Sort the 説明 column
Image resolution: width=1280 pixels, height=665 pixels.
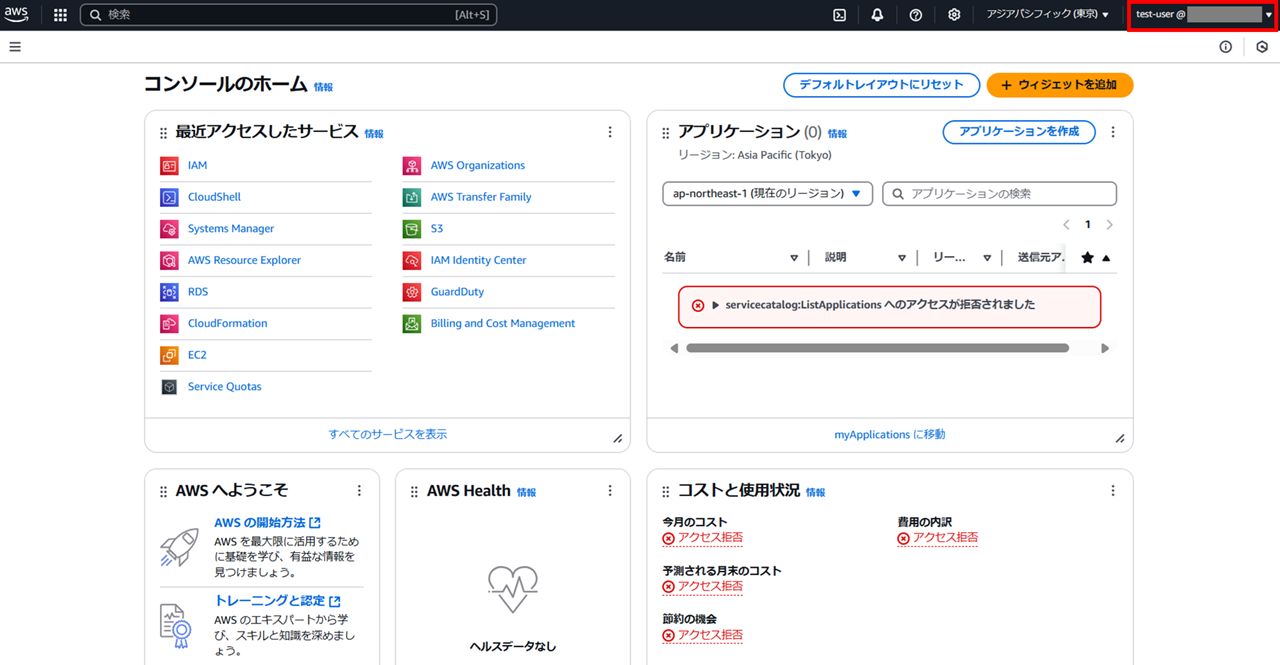(x=902, y=258)
